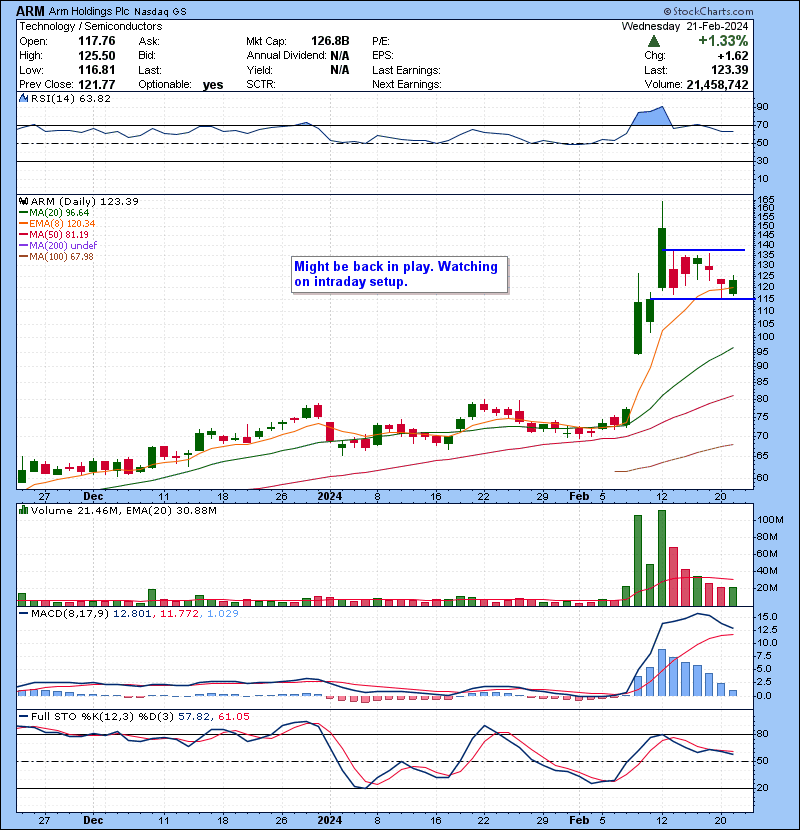Screen dimensions: 800x830
Task: Click the Volume 21.46M, EMA(20) 30.88M label
Action: (x=124, y=511)
